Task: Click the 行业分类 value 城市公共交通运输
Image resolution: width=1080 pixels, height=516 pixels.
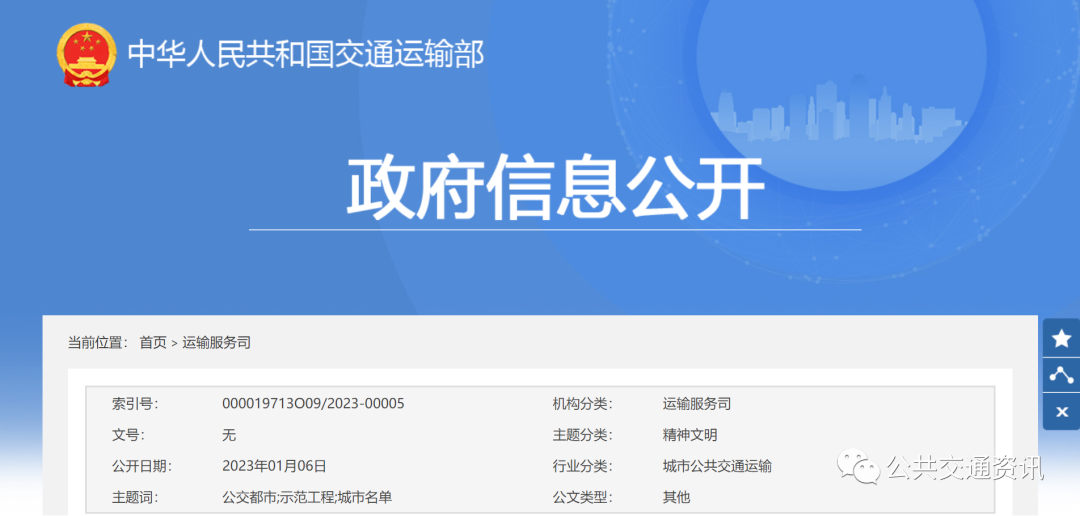Action: (x=717, y=466)
